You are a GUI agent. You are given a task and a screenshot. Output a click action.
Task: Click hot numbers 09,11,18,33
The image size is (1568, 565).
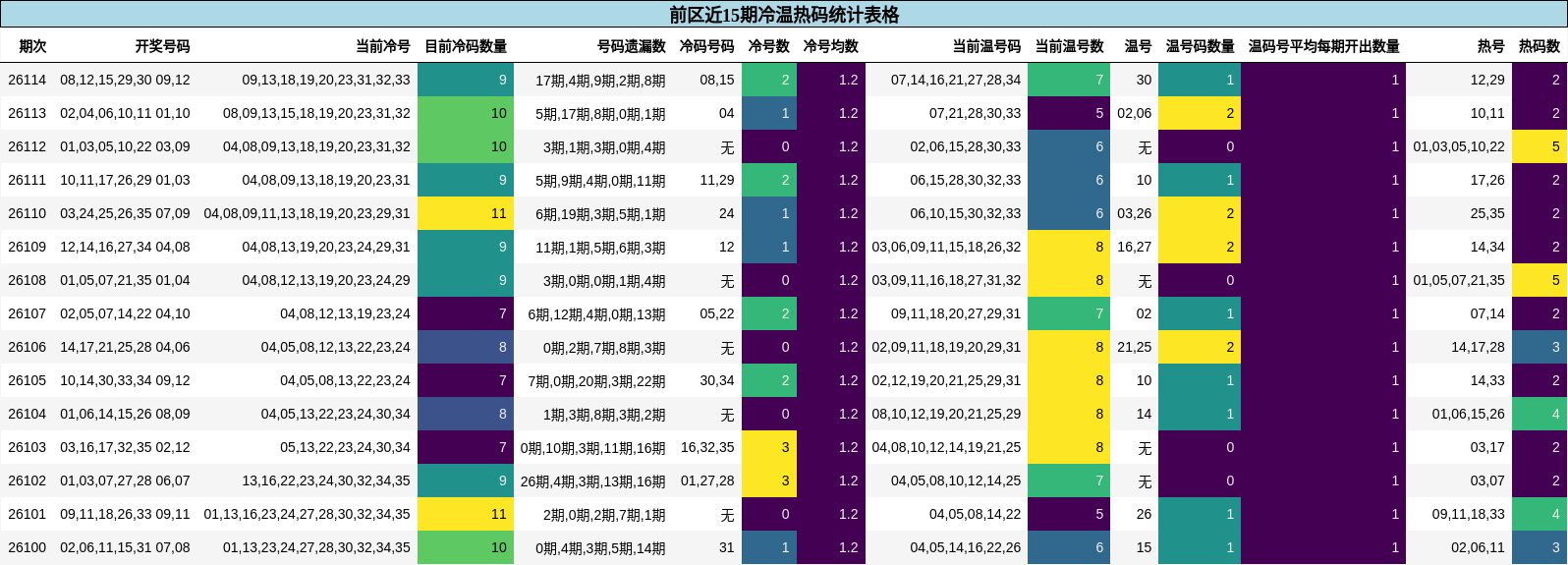[x=1469, y=514]
